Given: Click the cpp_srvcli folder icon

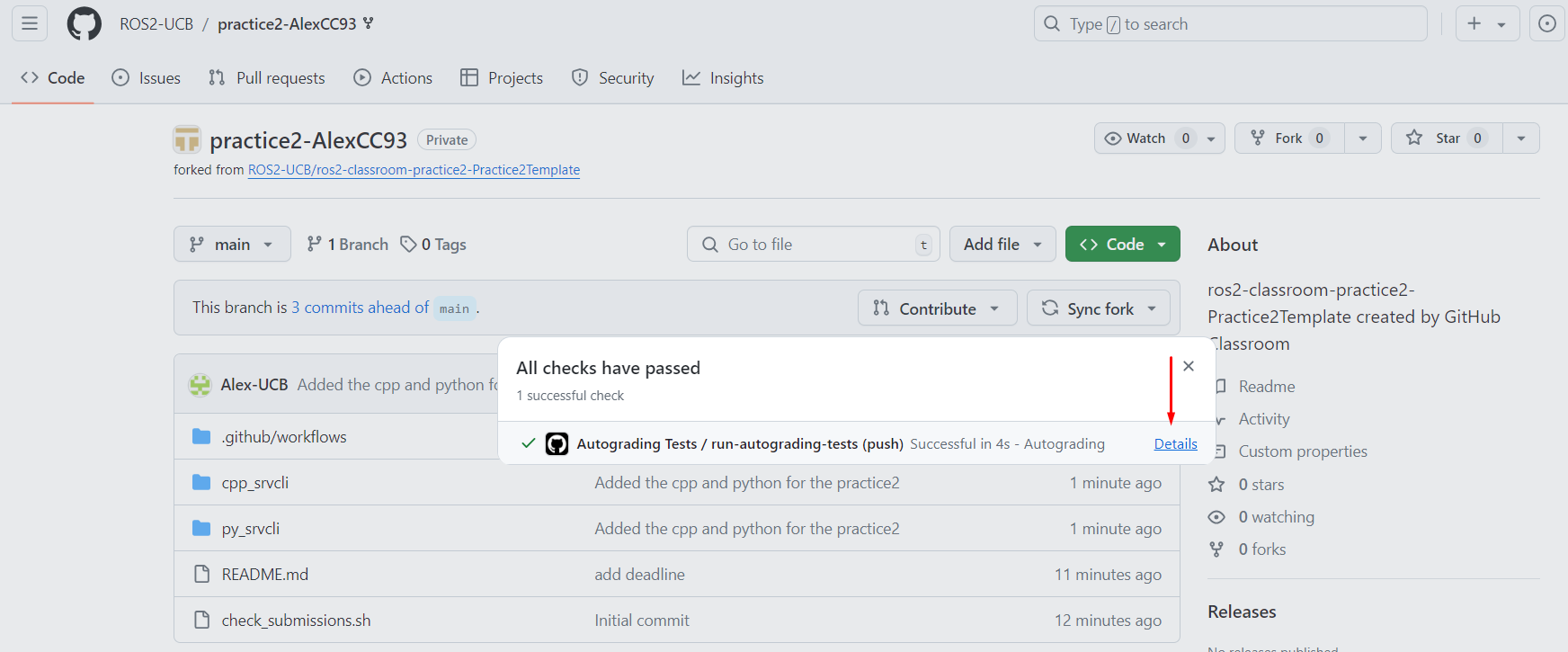Looking at the screenshot, I should tap(201, 482).
